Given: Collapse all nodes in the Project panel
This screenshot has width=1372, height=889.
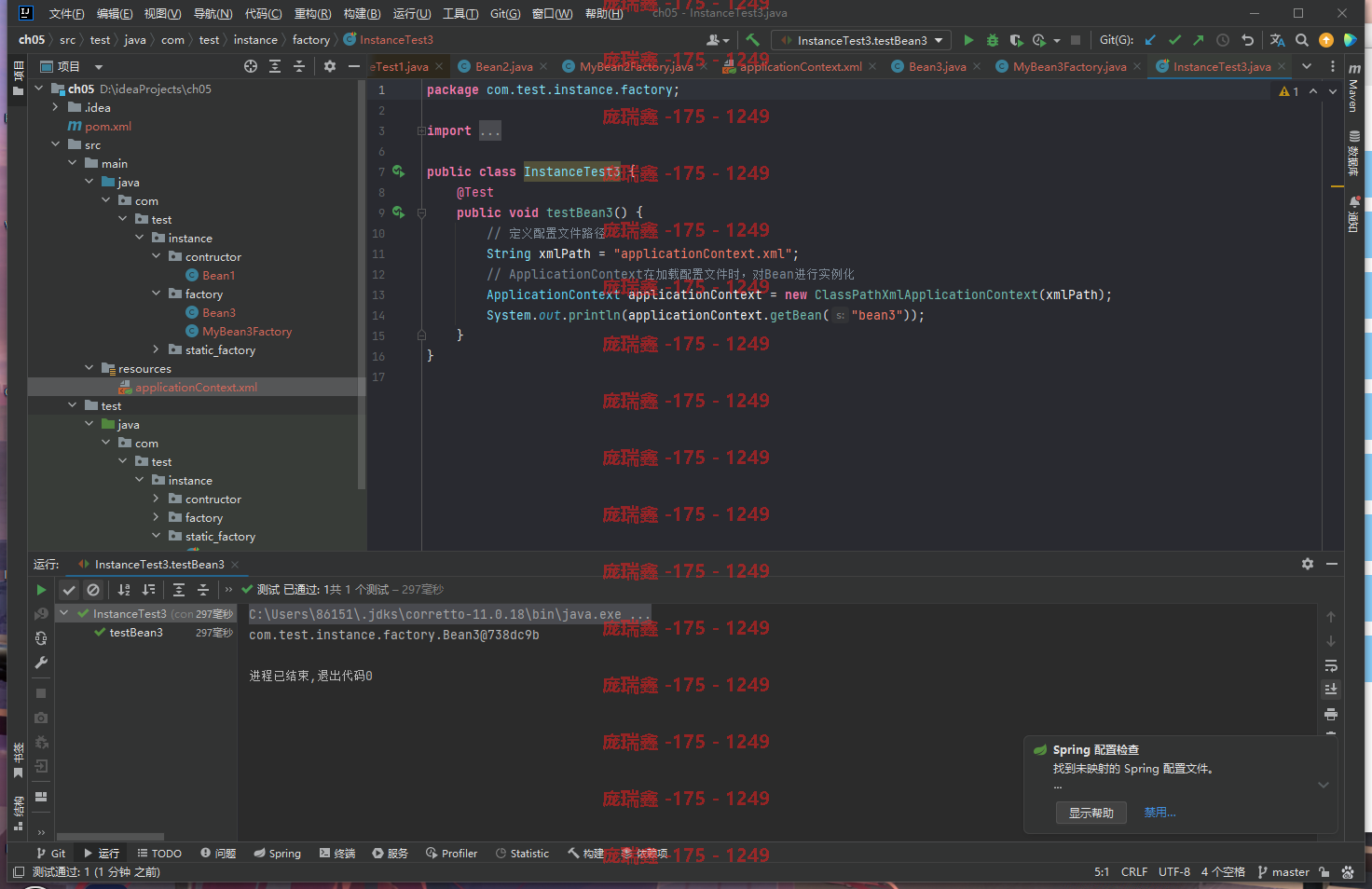Looking at the screenshot, I should 299,66.
